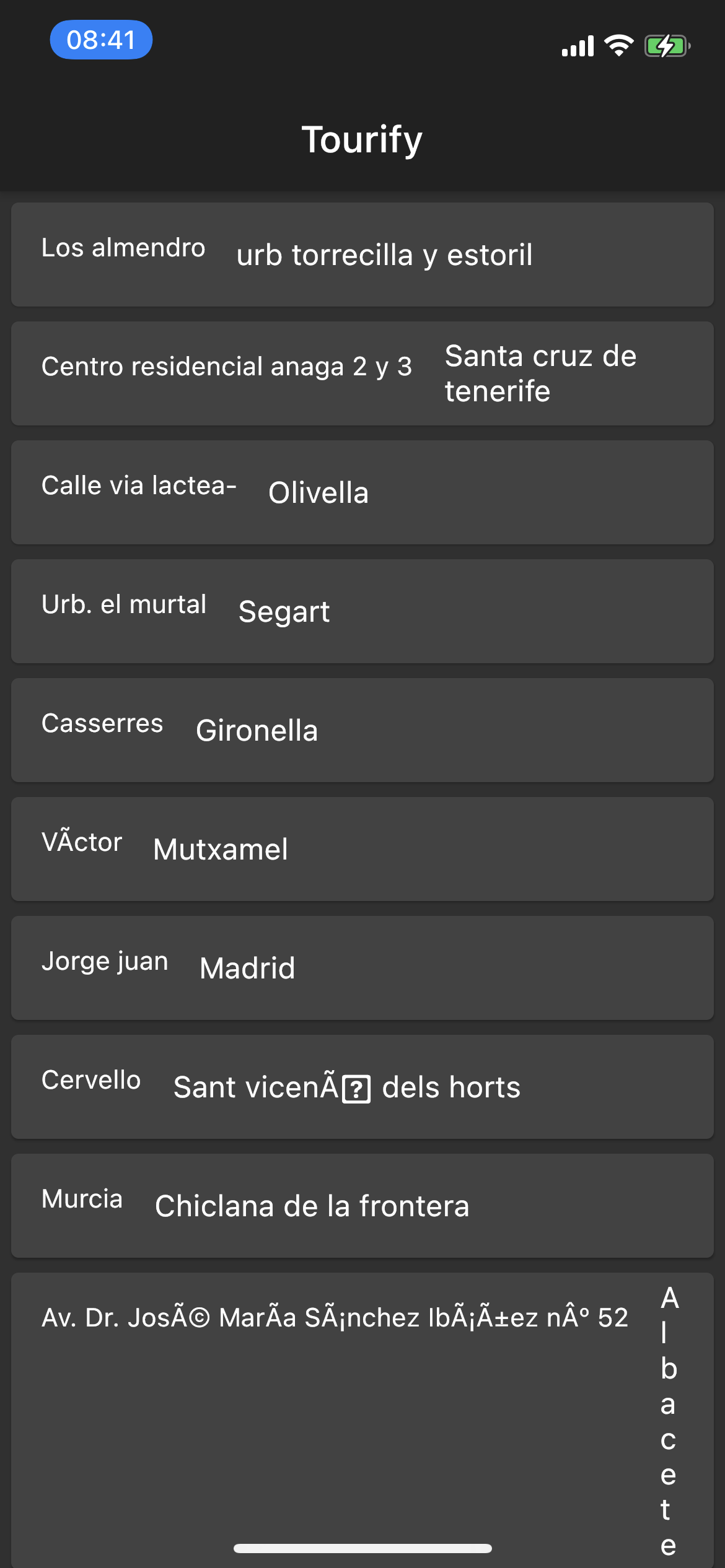
Task: Tap the Chiclana de la frontera label
Action: click(312, 1206)
